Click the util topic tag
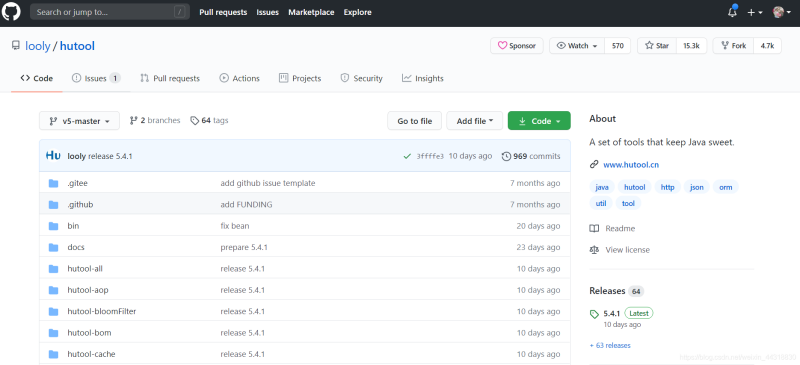The image size is (800, 365). click(601, 204)
